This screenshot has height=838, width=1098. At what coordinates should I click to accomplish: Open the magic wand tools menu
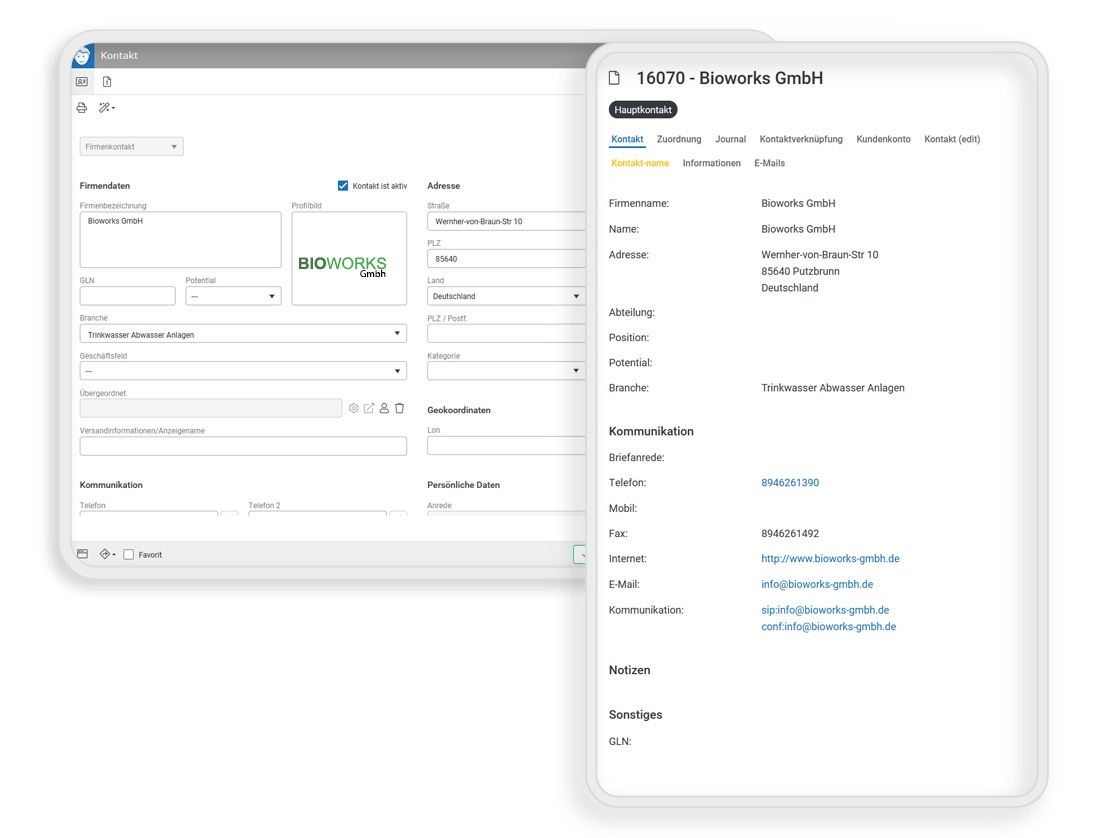coord(106,108)
